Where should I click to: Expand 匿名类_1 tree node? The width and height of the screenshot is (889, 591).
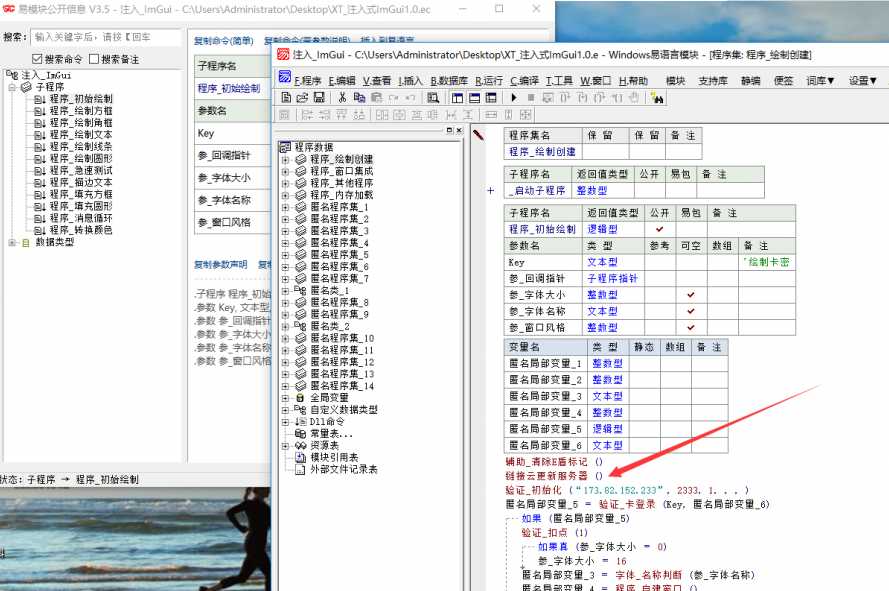click(x=286, y=290)
